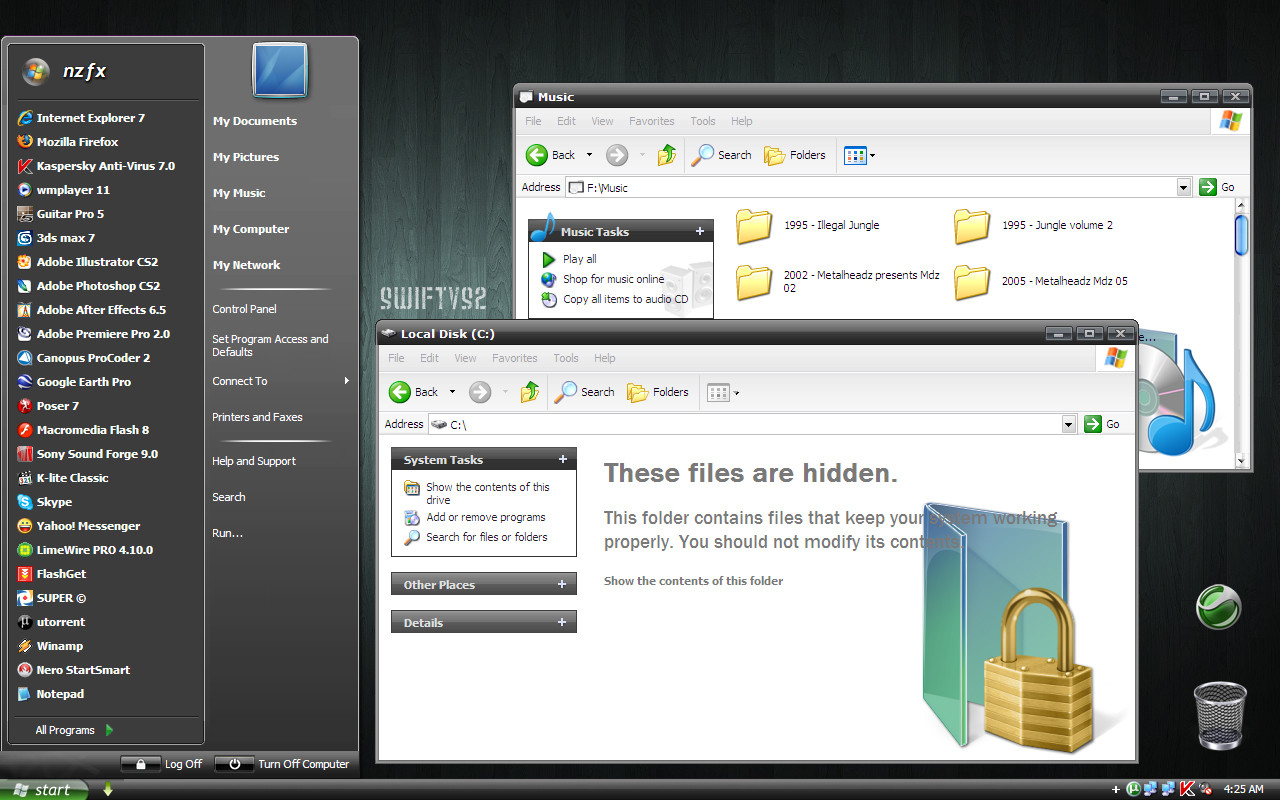Click the Music window vertical scrollbar thumb
Image resolution: width=1280 pixels, height=800 pixels.
click(1242, 234)
